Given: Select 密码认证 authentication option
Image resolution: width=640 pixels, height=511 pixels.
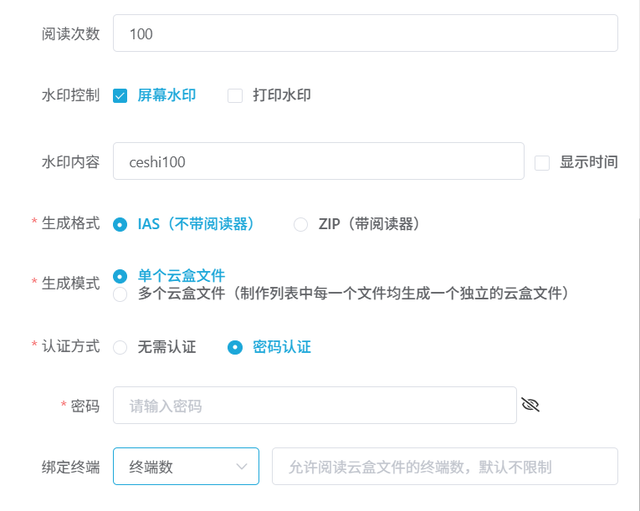Looking at the screenshot, I should tap(235, 348).
